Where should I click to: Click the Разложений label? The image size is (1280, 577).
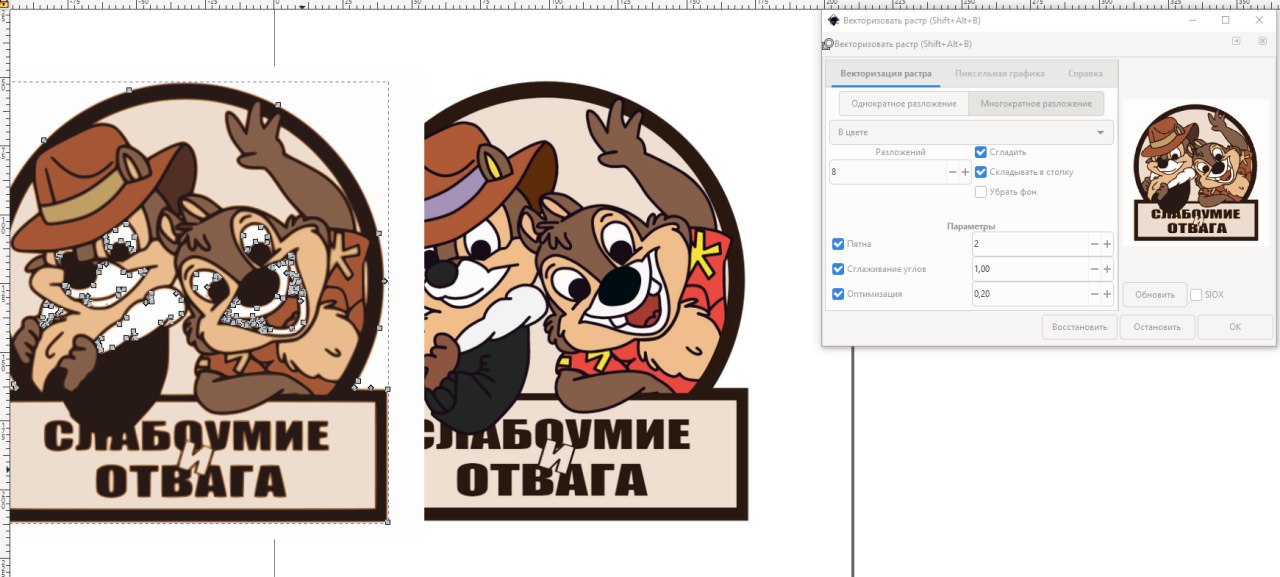[900, 152]
